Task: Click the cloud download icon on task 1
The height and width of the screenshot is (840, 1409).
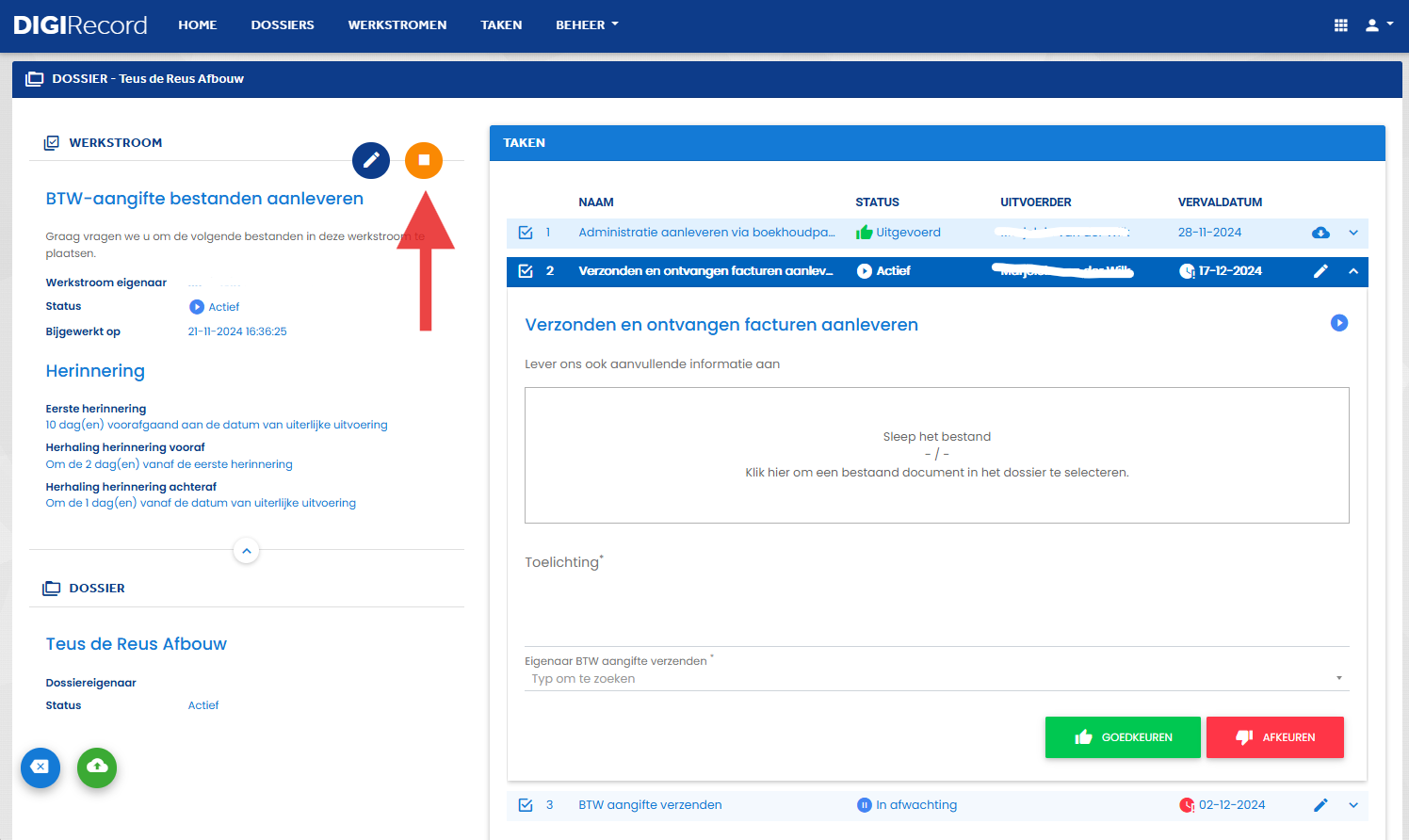Action: [x=1320, y=233]
